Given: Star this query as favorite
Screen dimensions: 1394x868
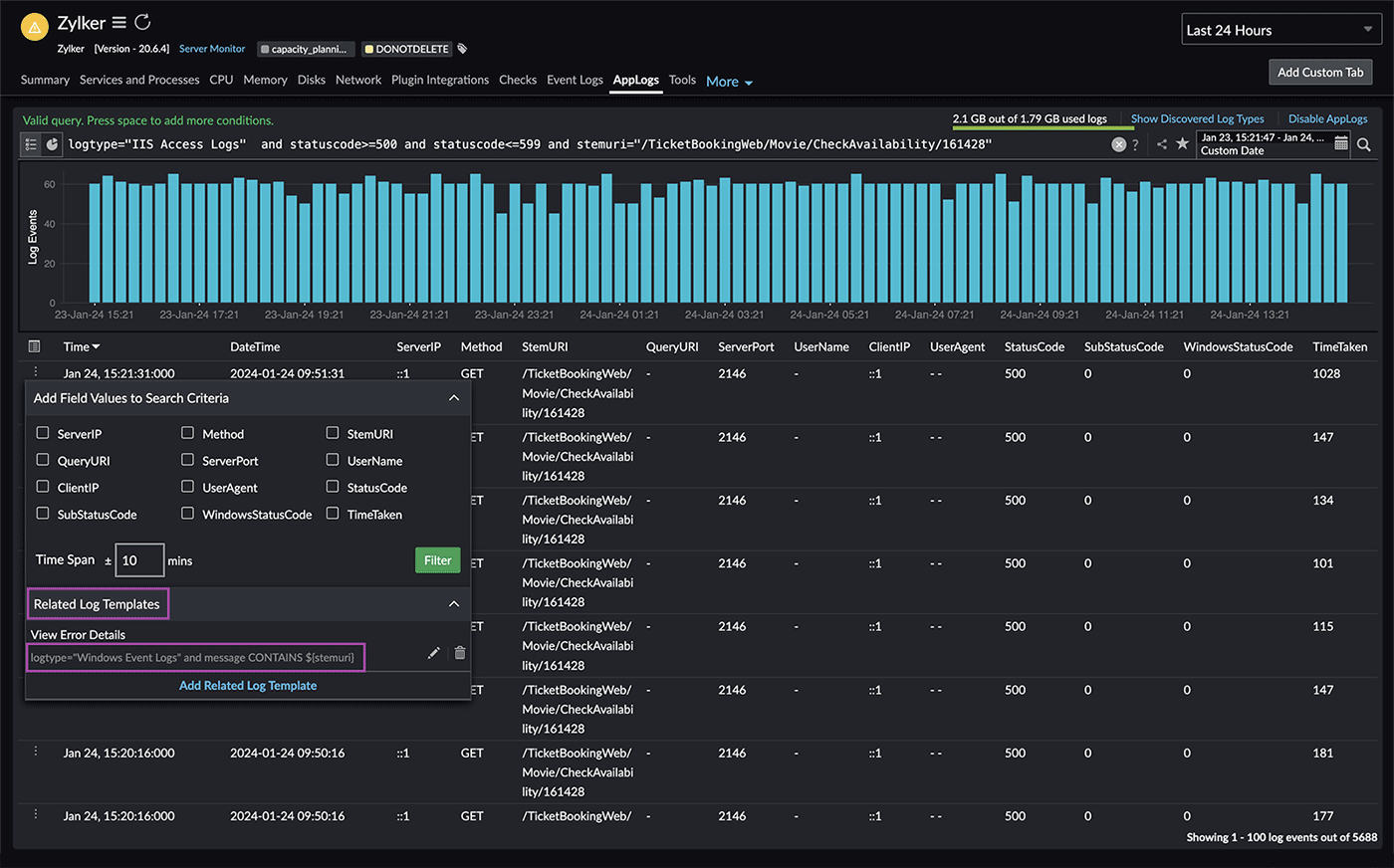Looking at the screenshot, I should pyautogui.click(x=1183, y=144).
